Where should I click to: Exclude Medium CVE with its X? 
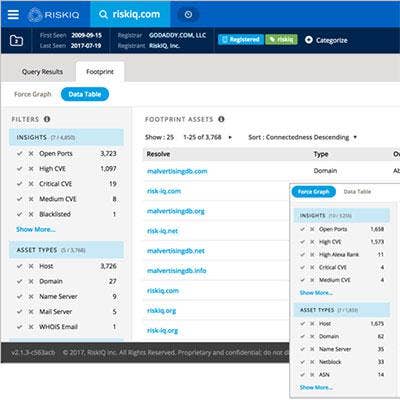tap(31, 199)
